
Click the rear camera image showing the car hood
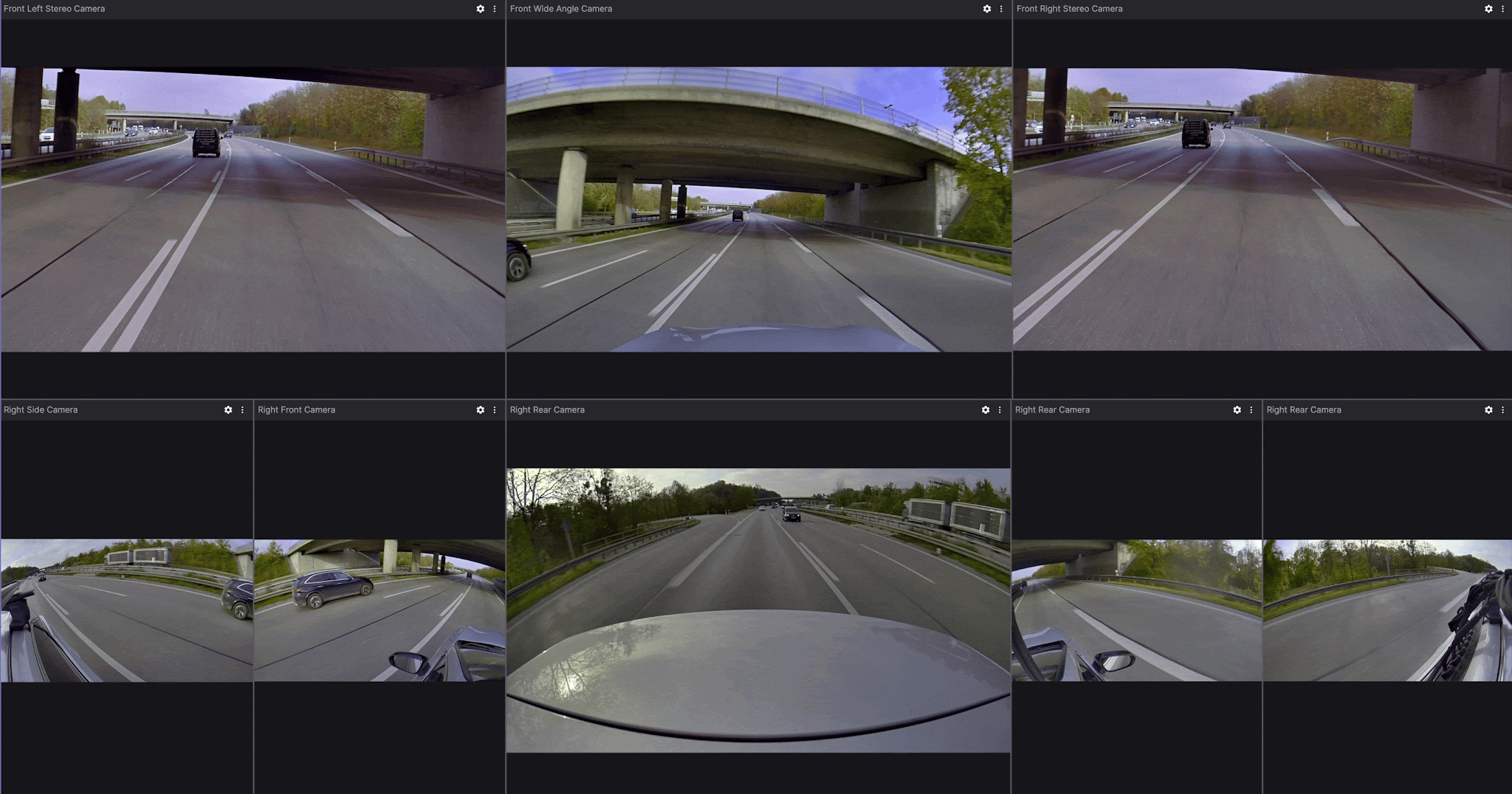tap(758, 610)
